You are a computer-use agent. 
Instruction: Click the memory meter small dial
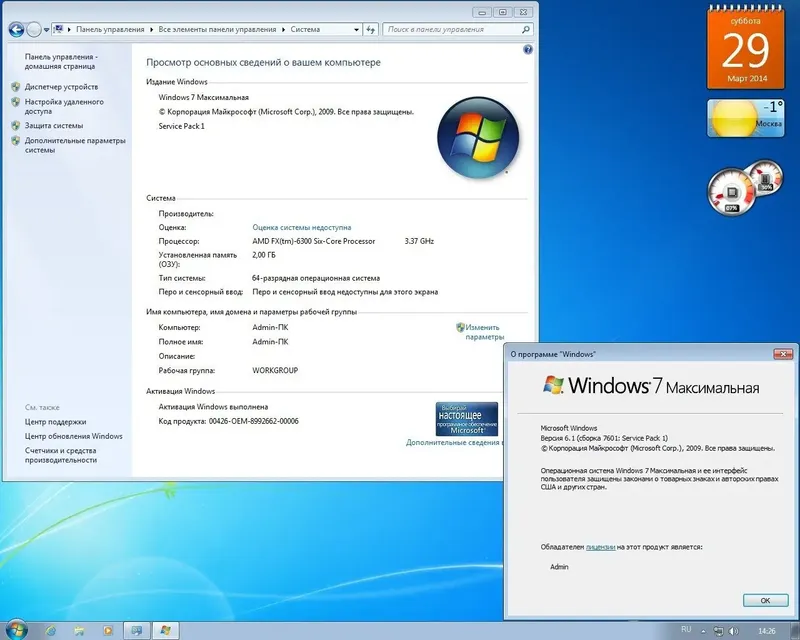point(765,177)
